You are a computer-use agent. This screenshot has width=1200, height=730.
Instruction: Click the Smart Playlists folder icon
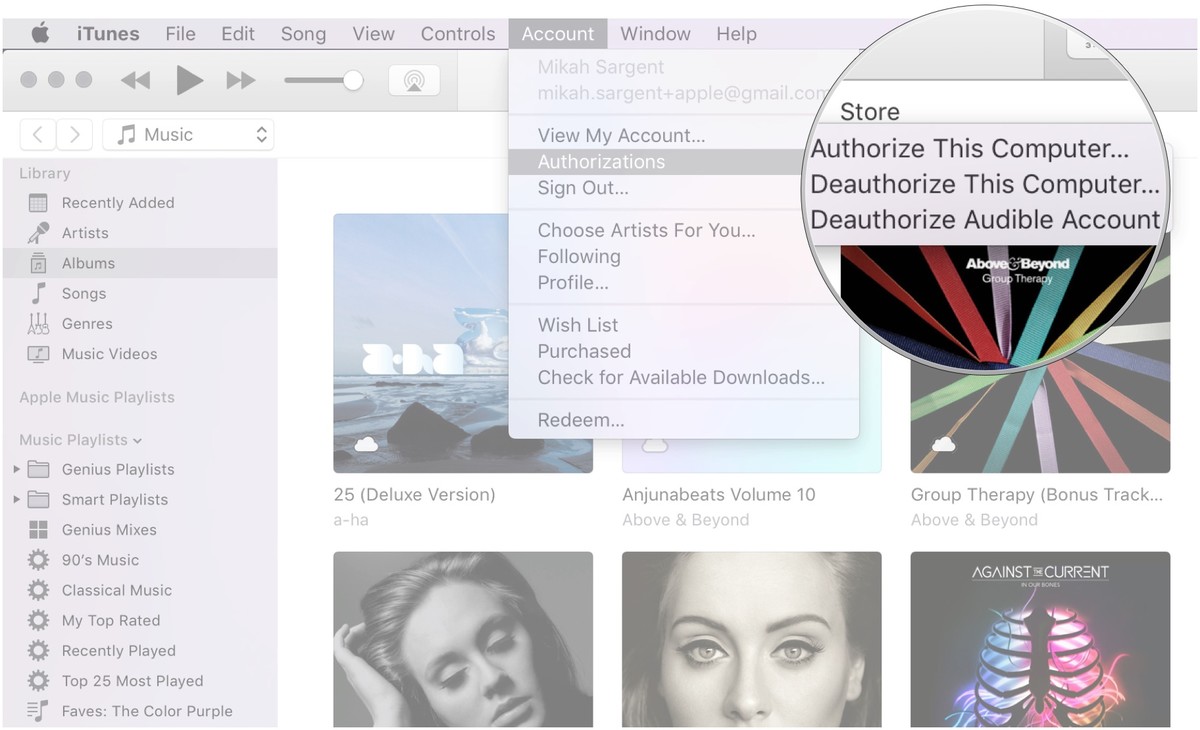coord(38,499)
